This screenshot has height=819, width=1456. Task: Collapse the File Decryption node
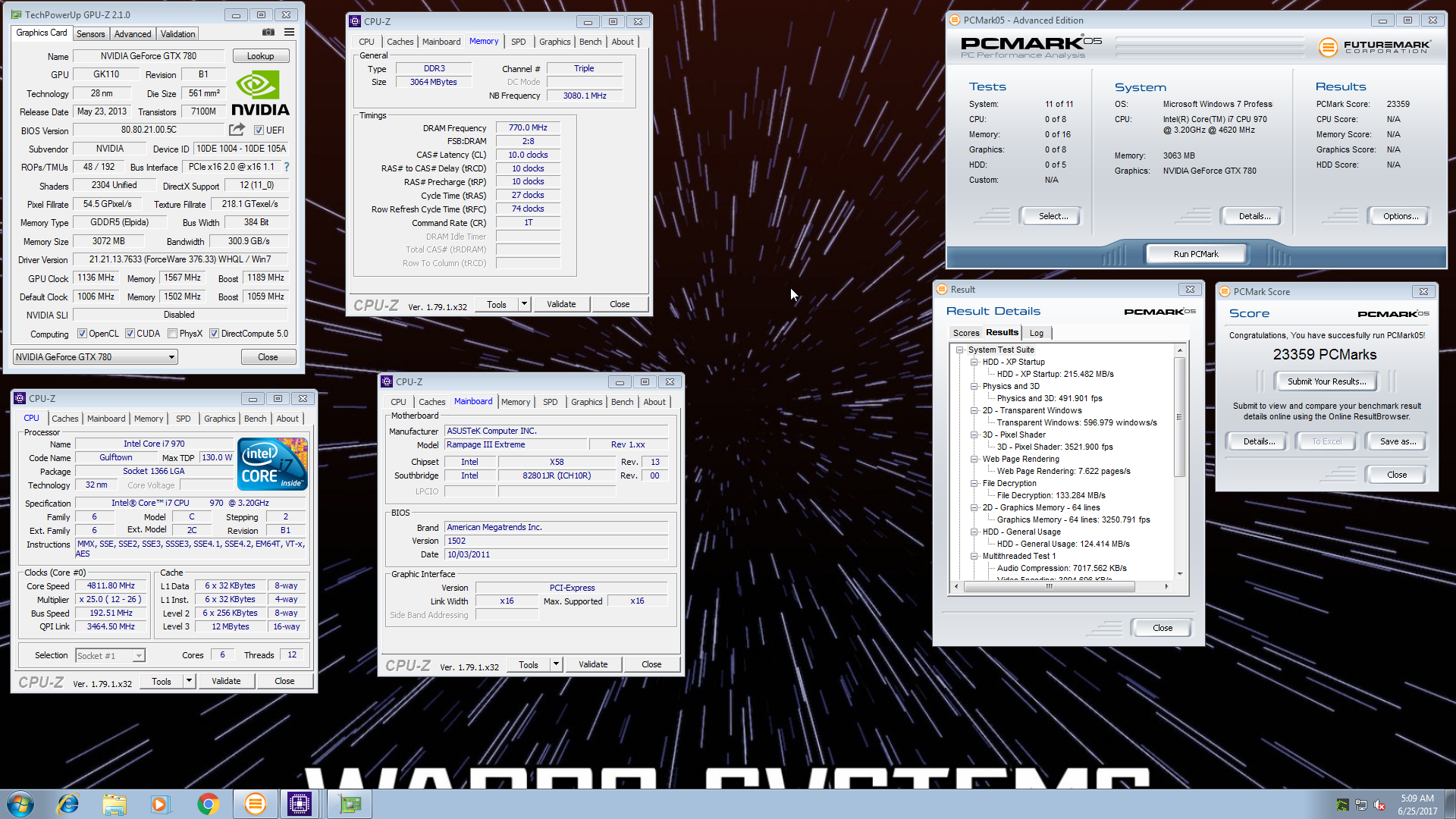tap(974, 483)
